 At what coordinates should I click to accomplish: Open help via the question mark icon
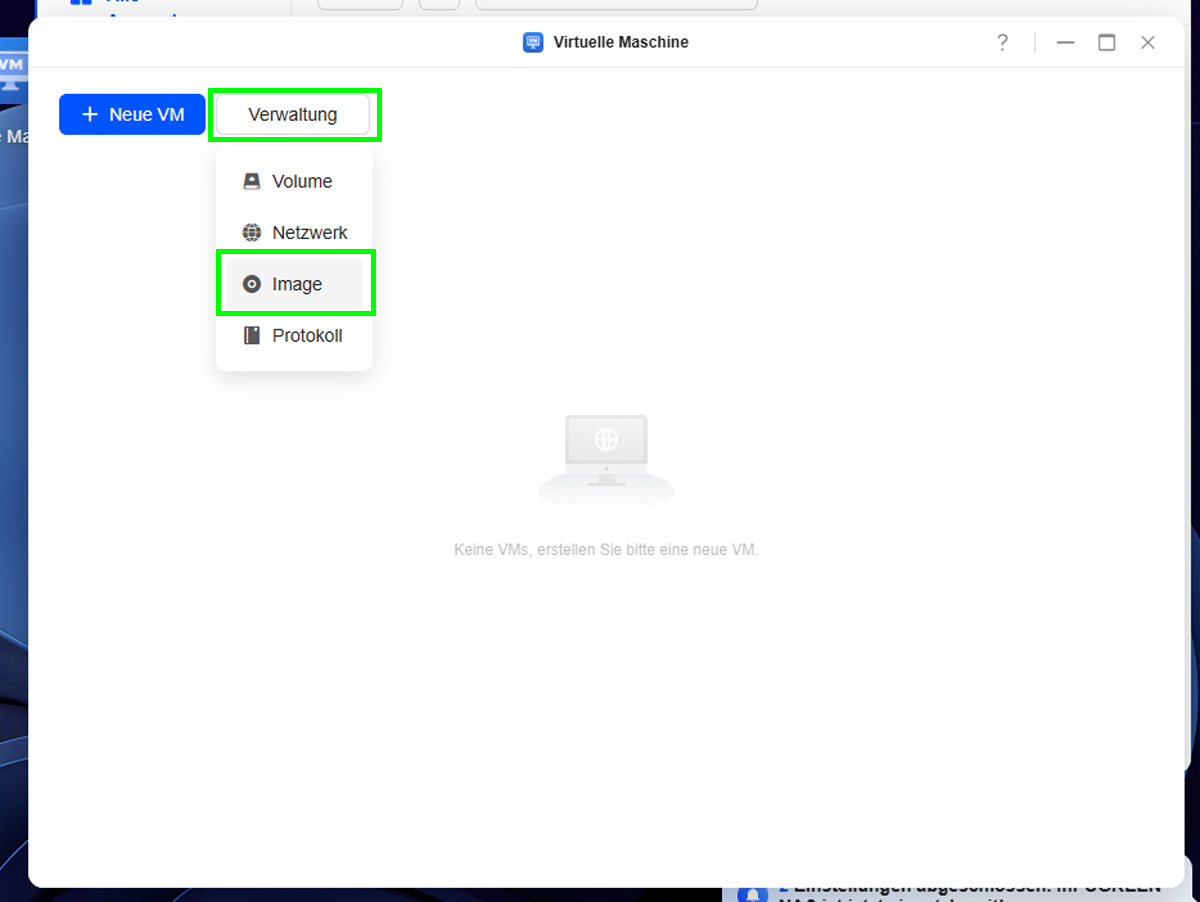(x=1002, y=42)
